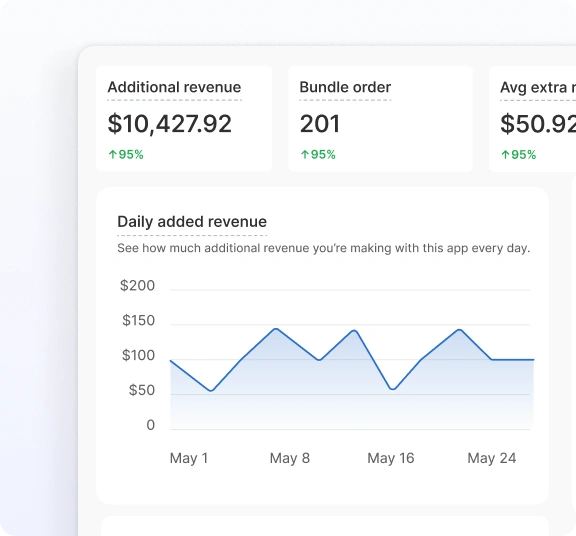Click the May 24 x-axis label

pyautogui.click(x=492, y=458)
